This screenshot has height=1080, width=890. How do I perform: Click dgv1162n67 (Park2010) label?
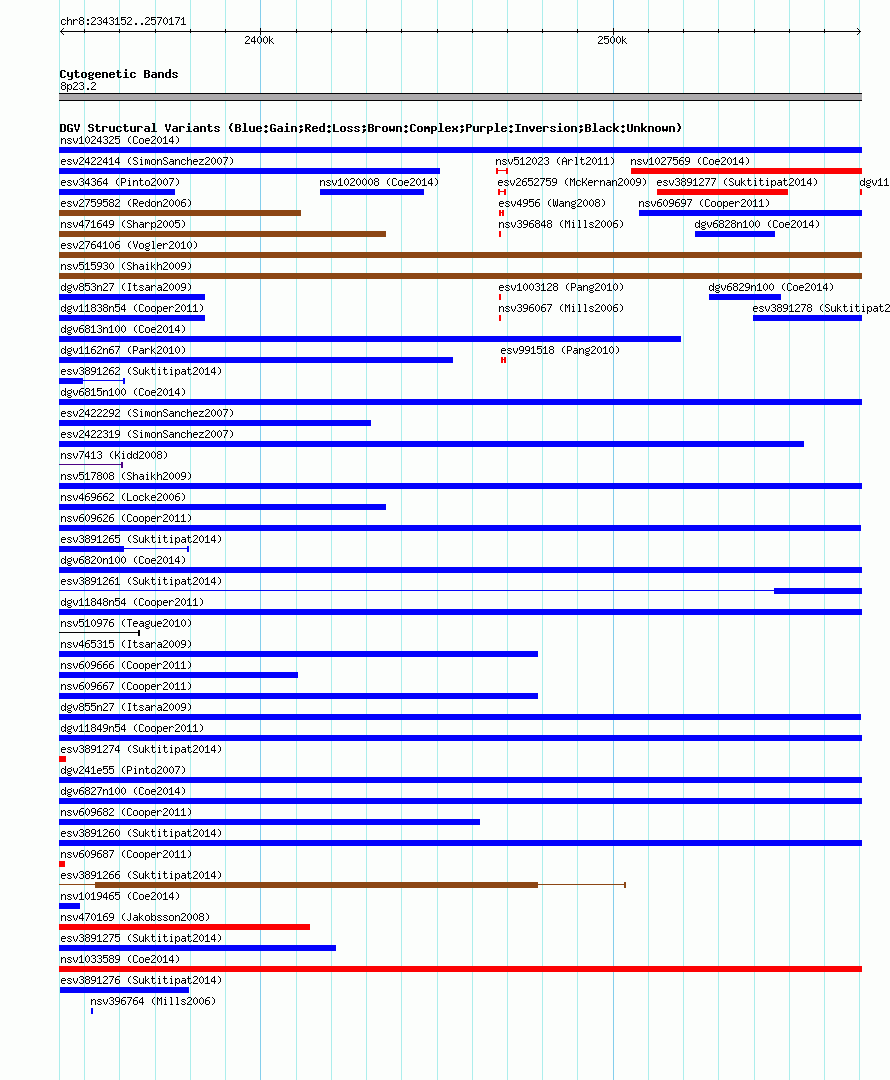click(123, 351)
